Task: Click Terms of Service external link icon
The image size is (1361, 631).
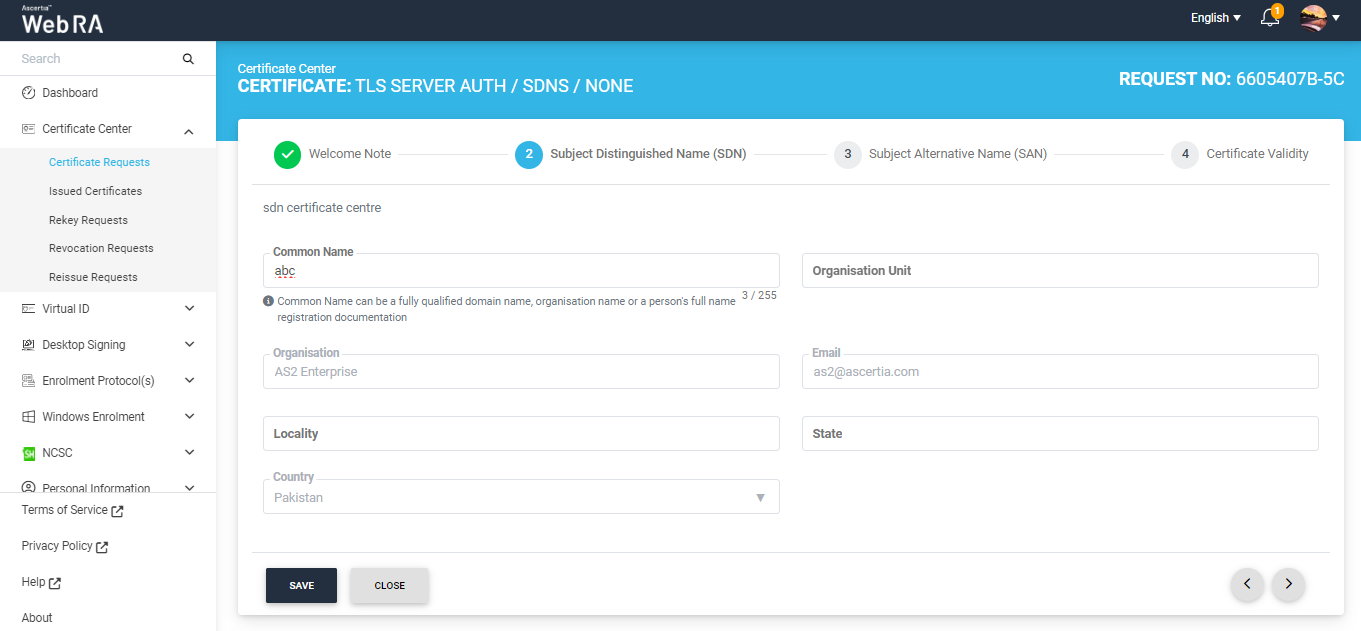Action: coord(117,511)
